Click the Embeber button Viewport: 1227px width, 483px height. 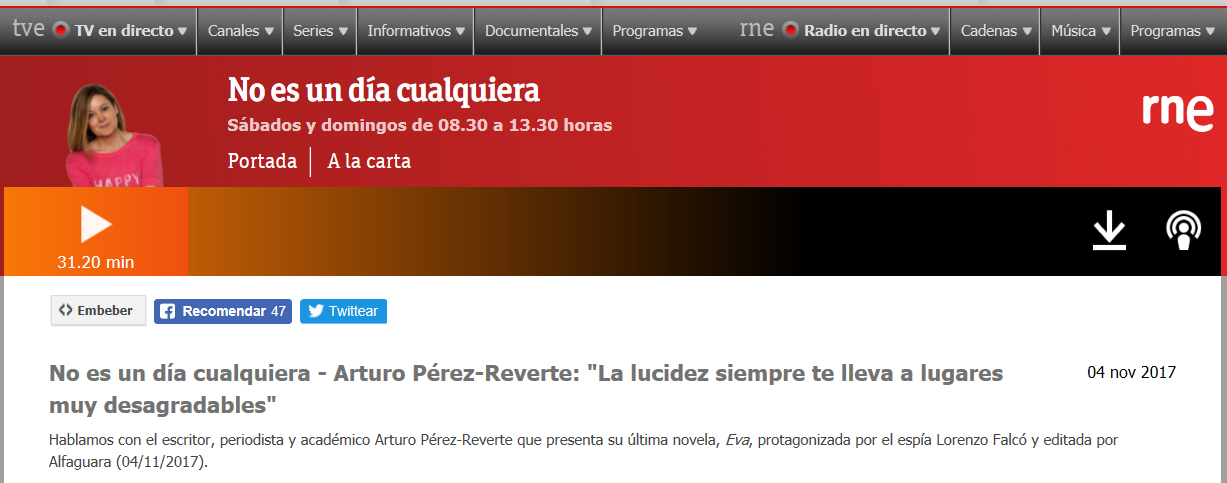click(x=98, y=311)
